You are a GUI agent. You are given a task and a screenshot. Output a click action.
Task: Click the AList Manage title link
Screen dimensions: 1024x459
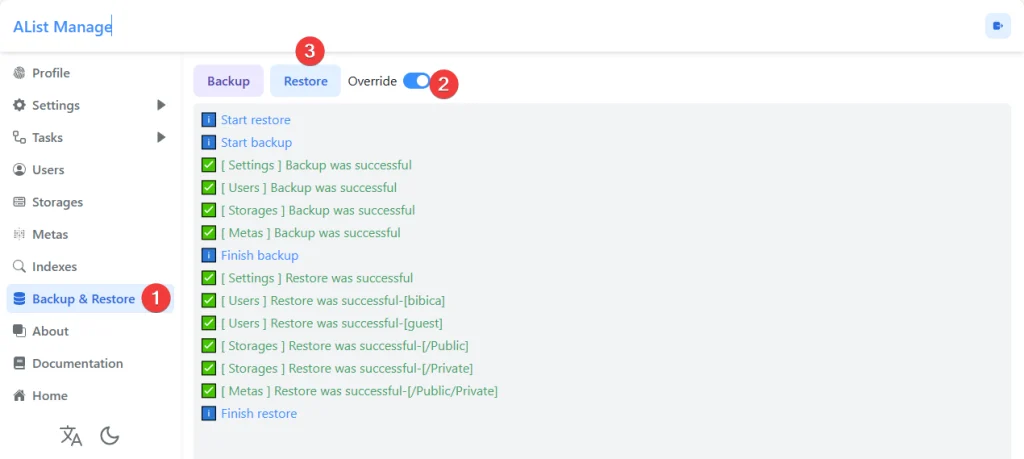[62, 27]
